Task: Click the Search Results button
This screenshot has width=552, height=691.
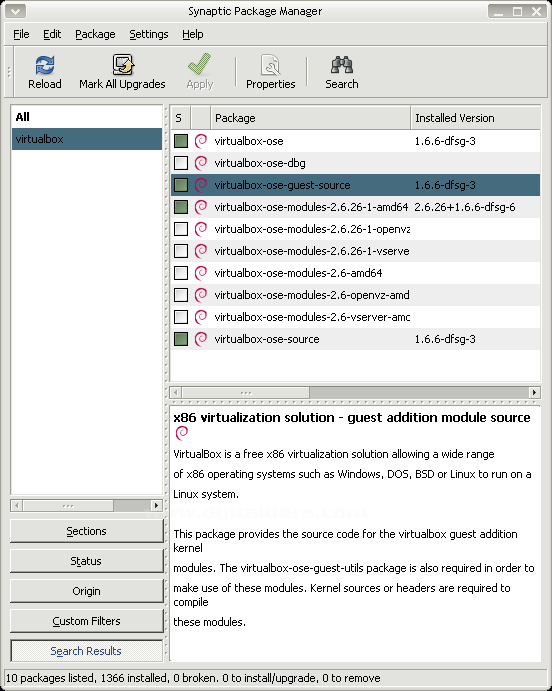Action: [86, 651]
